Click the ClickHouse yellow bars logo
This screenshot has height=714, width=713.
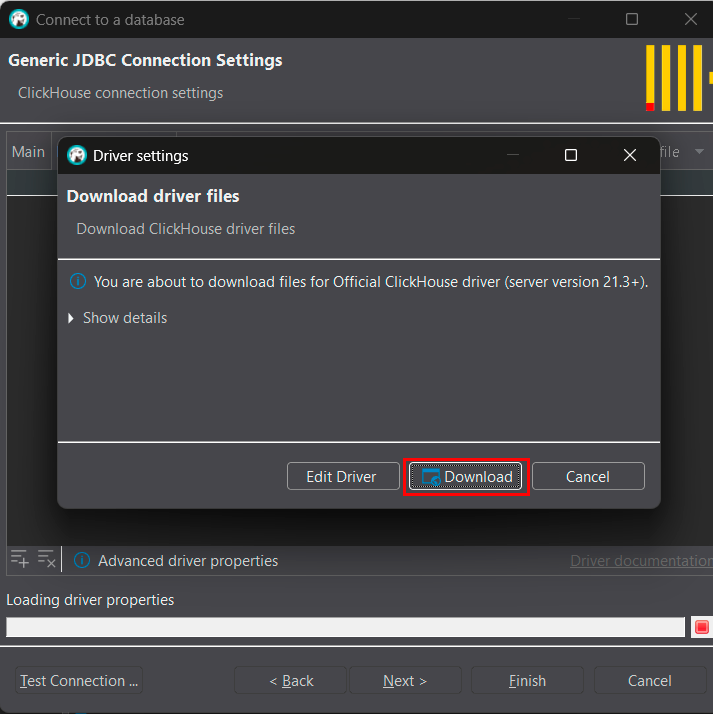pyautogui.click(x=678, y=78)
